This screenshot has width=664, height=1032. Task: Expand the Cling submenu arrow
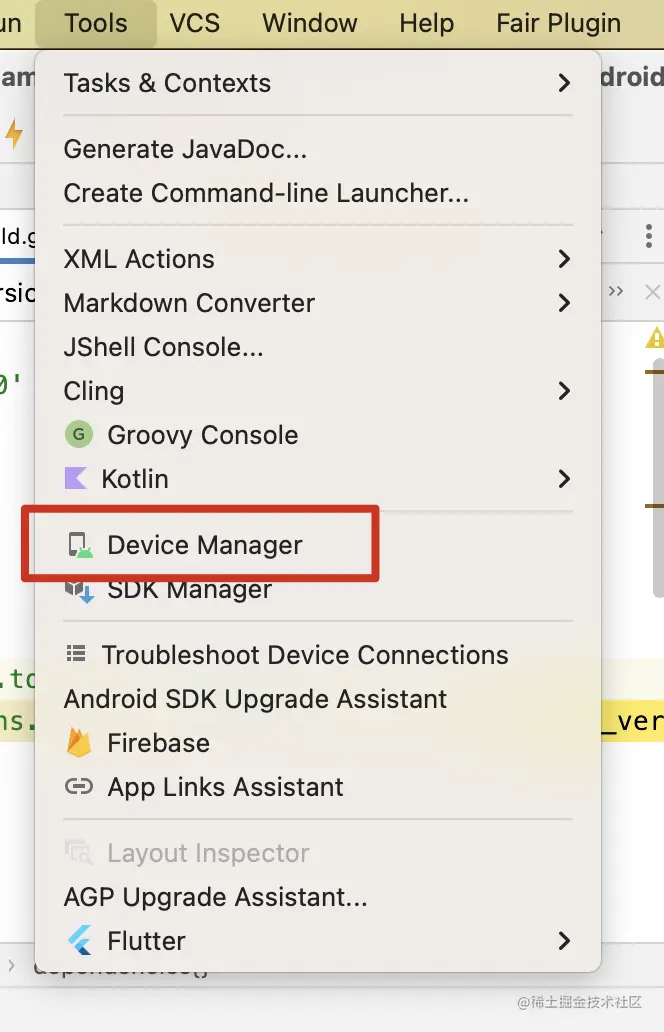tap(564, 391)
